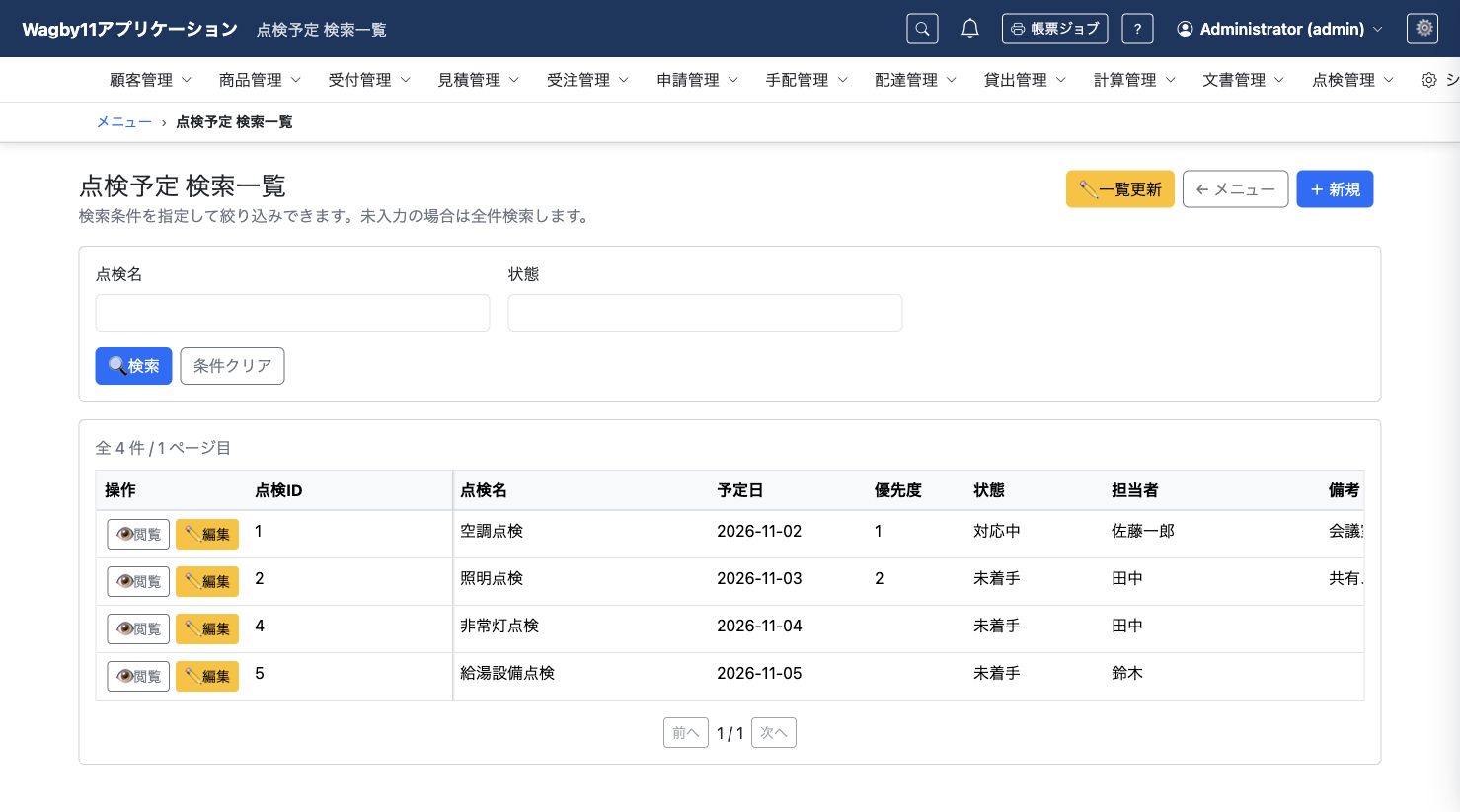Clear conditions with 条件クリア button
The image size is (1460, 812).
[232, 366]
